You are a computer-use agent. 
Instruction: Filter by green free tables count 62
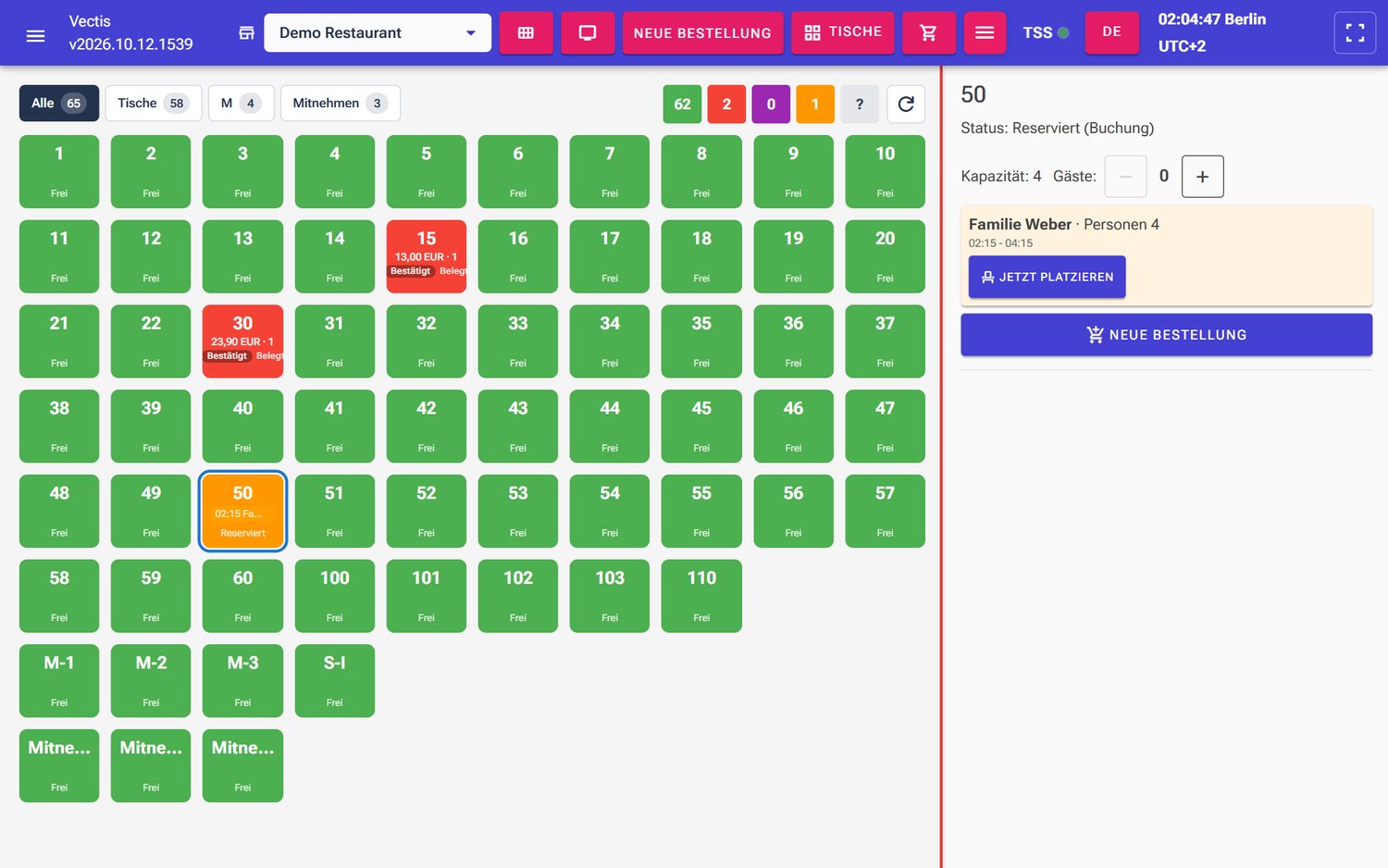click(x=683, y=104)
